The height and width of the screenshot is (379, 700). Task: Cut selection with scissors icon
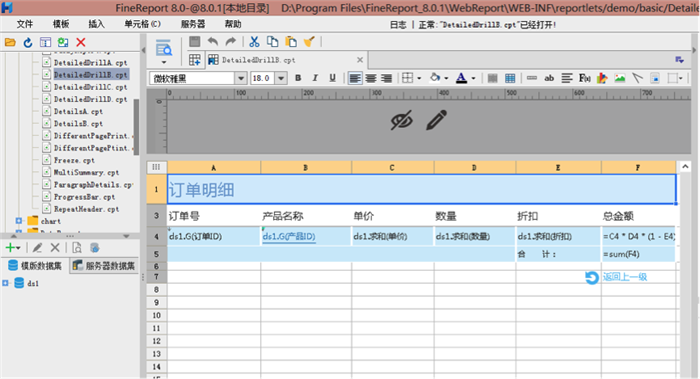pos(254,42)
